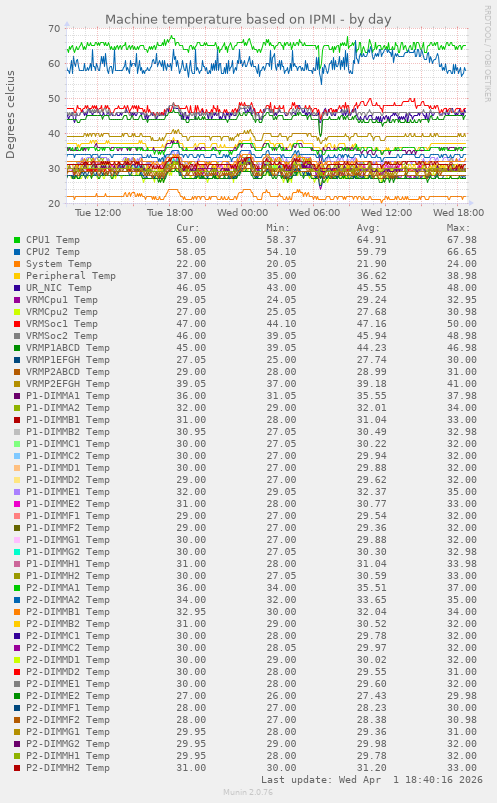Select the "UR_NIC Temp" legend label
This screenshot has height=803, width=497.
pos(59,288)
